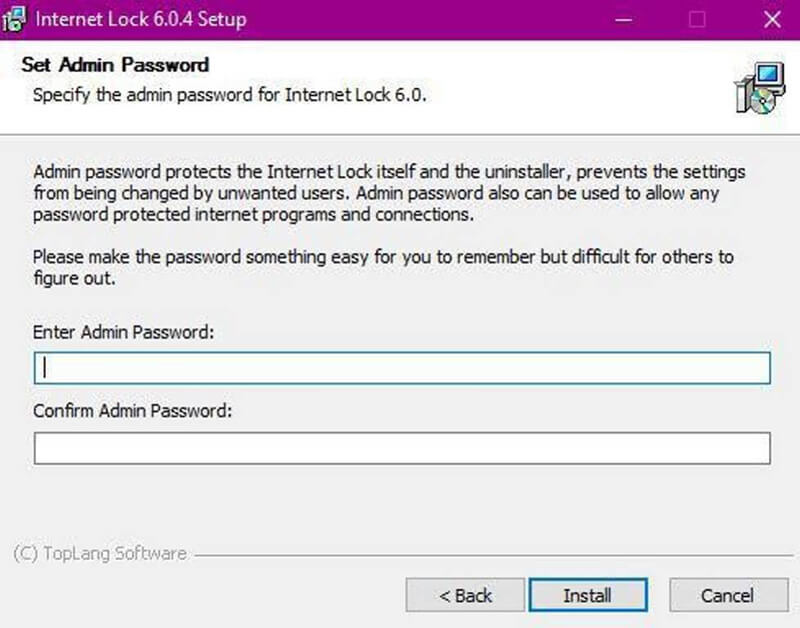The image size is (800, 628).
Task: Click the installer icon in the title bar
Action: 14,19
